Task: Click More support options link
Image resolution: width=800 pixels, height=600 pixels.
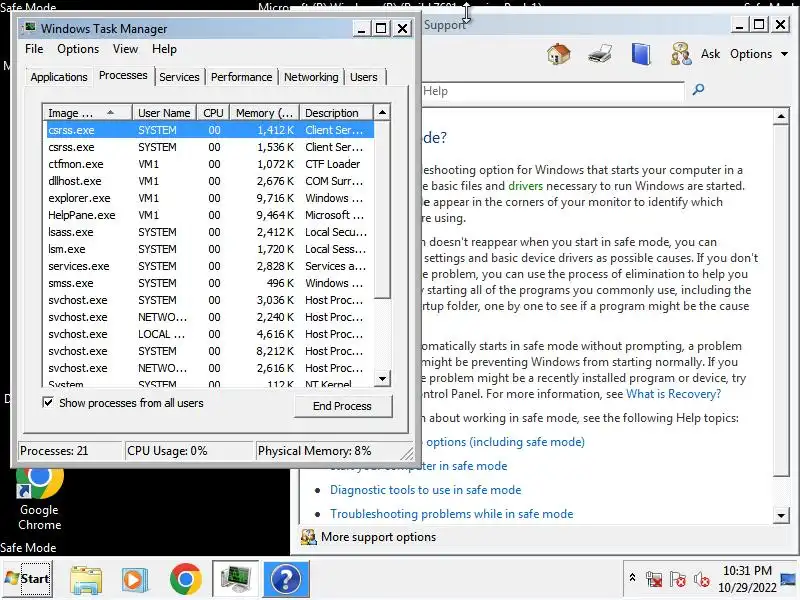Action: (x=378, y=537)
